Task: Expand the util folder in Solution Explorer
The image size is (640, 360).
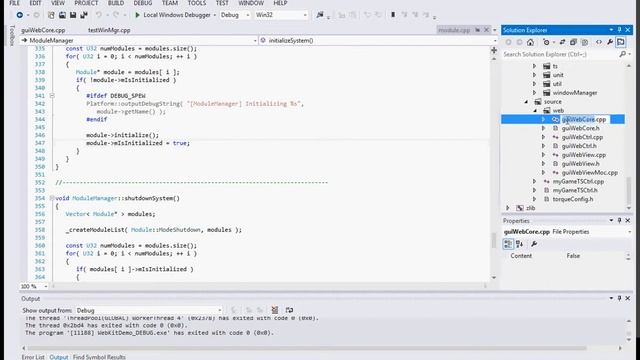Action: [x=534, y=84]
